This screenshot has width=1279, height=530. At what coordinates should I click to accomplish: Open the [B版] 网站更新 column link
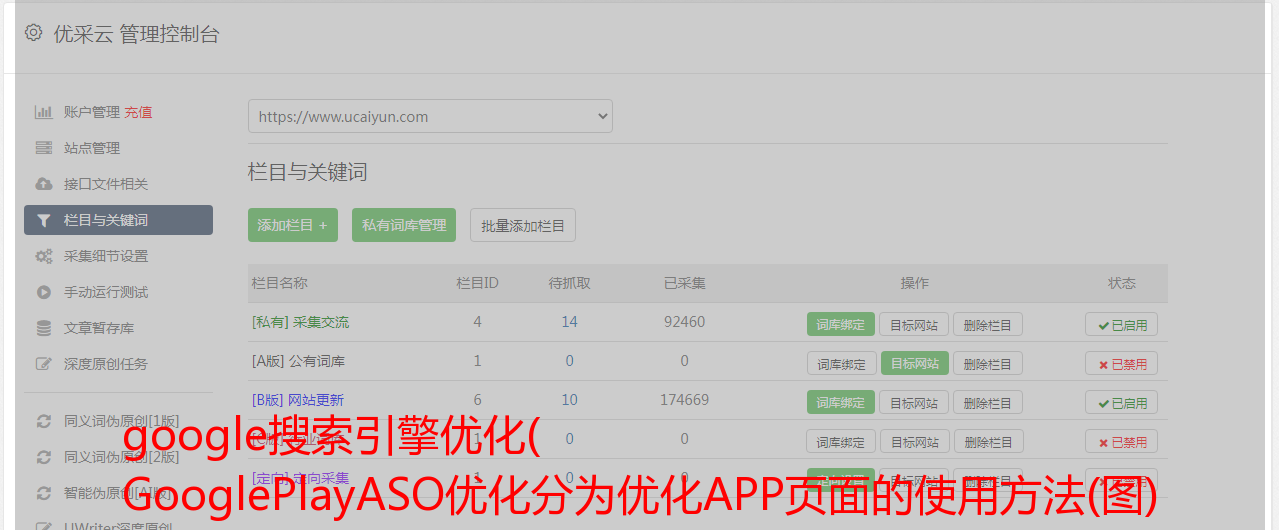298,400
